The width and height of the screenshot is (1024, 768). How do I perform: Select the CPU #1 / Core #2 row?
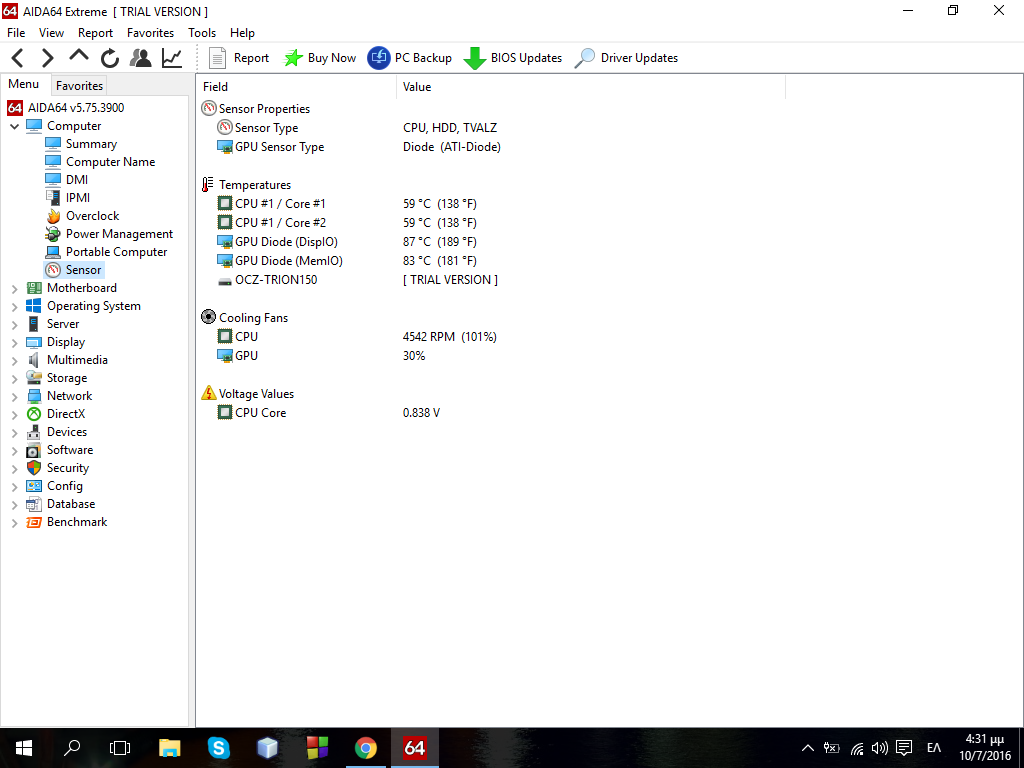(280, 223)
